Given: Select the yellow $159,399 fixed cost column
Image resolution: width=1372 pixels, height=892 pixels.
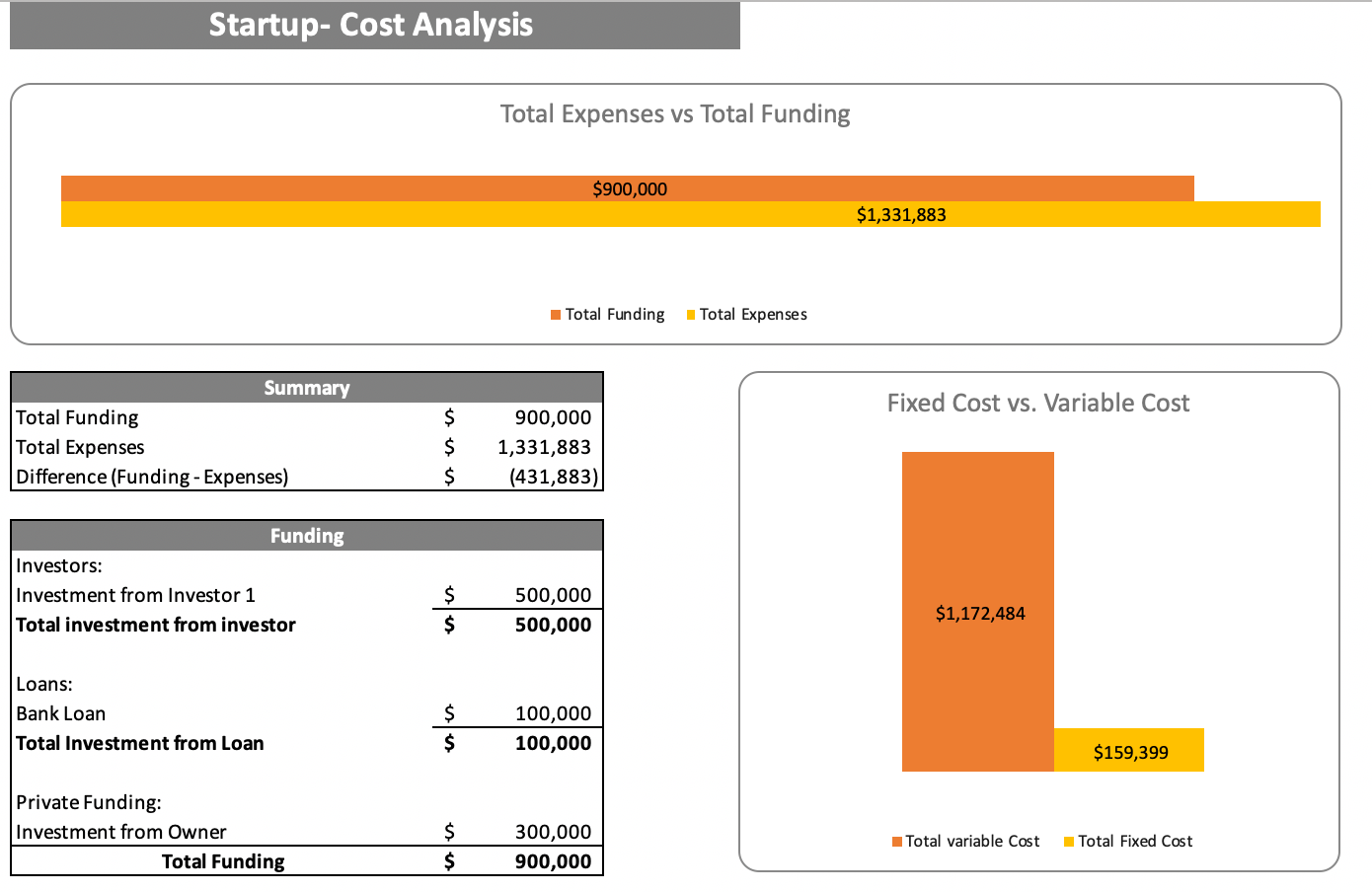Looking at the screenshot, I should click(x=1130, y=750).
